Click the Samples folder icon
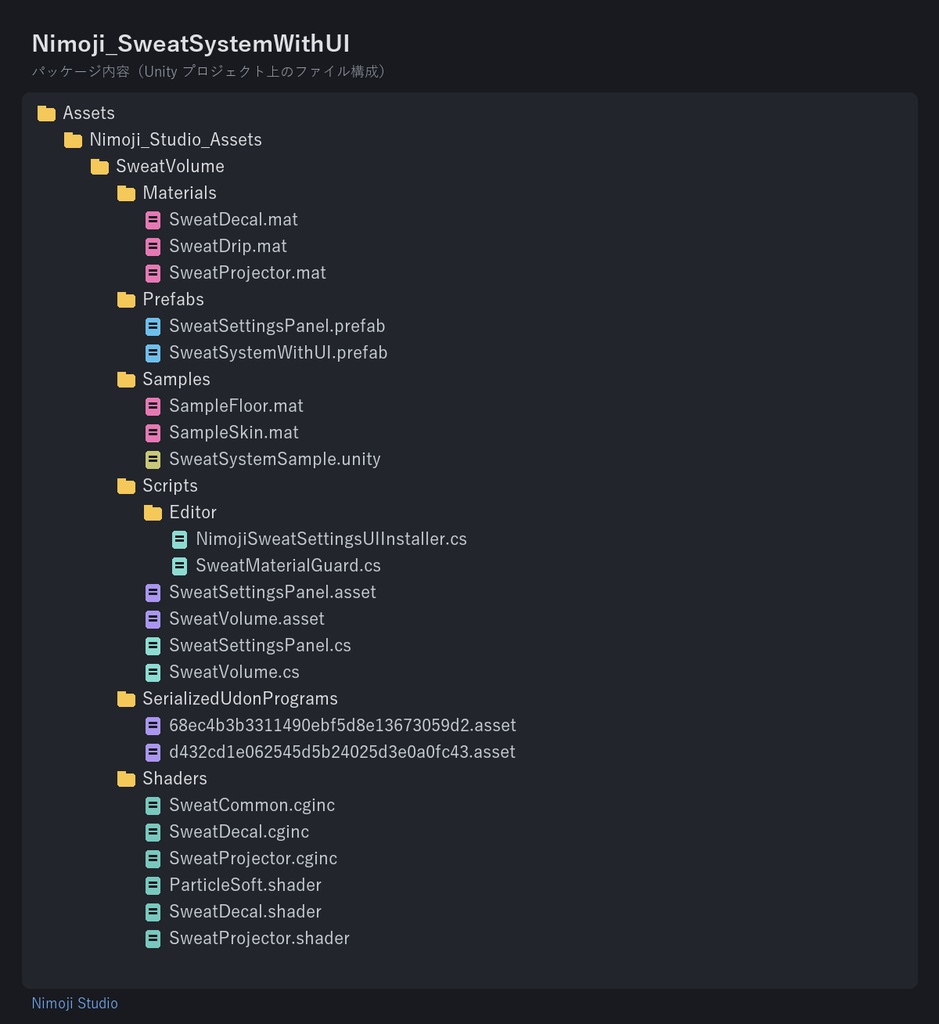939x1024 pixels. (126, 380)
